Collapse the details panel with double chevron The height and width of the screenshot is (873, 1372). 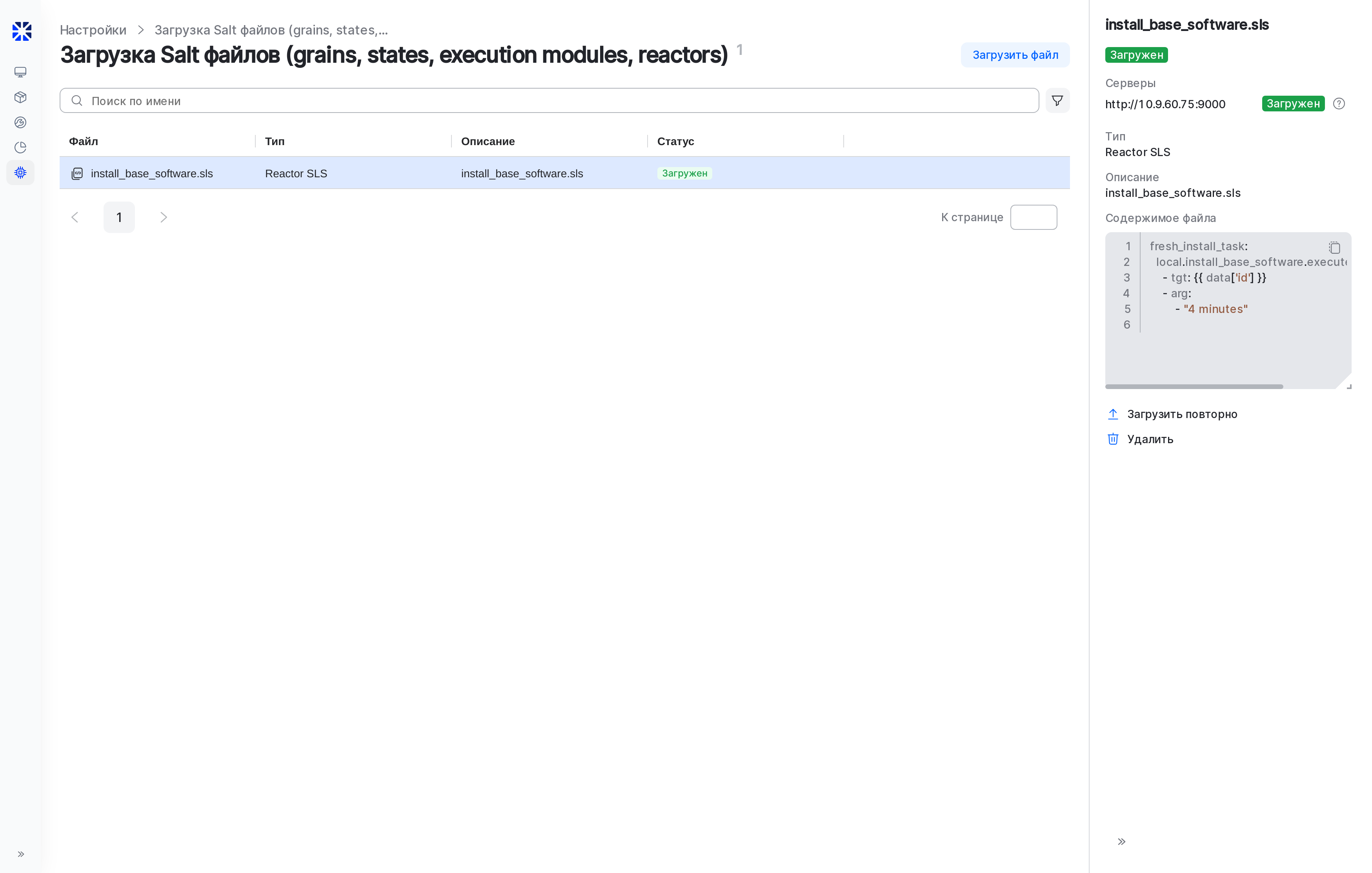tap(1121, 842)
